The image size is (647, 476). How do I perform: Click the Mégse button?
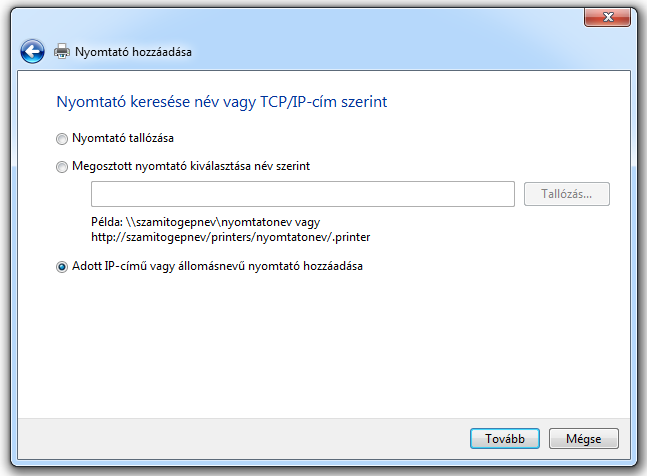pos(583,438)
